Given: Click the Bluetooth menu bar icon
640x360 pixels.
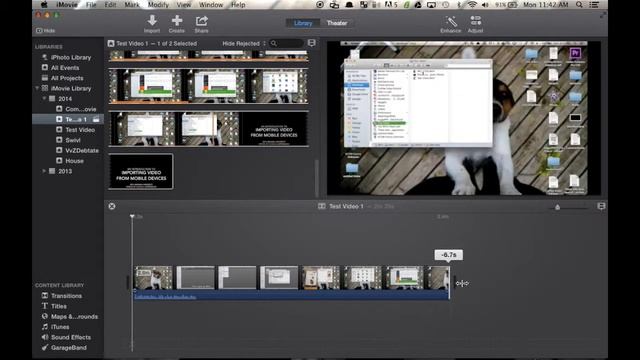Looking at the screenshot, I should (459, 5).
